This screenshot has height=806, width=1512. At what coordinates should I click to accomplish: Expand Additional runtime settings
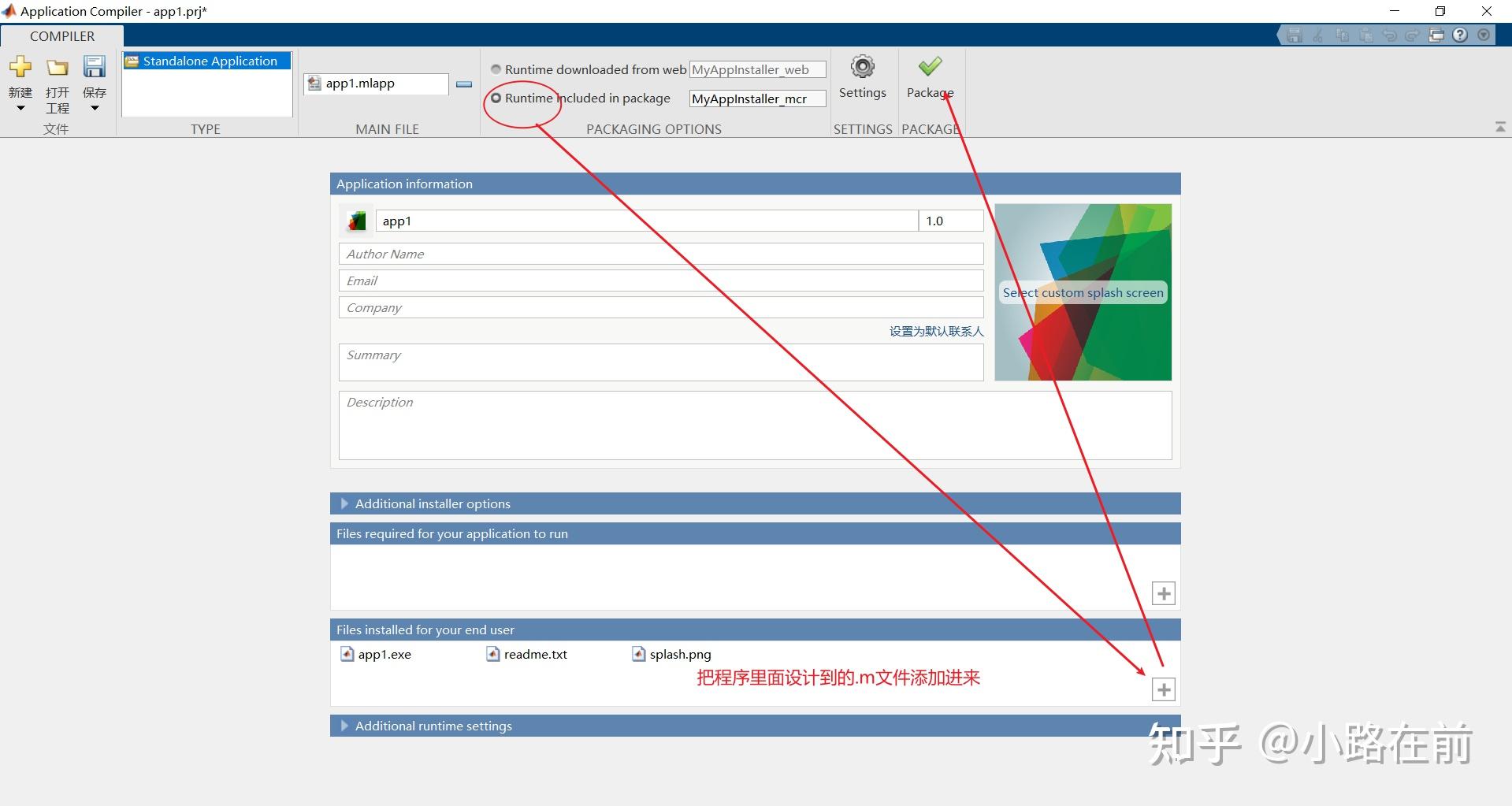point(344,726)
